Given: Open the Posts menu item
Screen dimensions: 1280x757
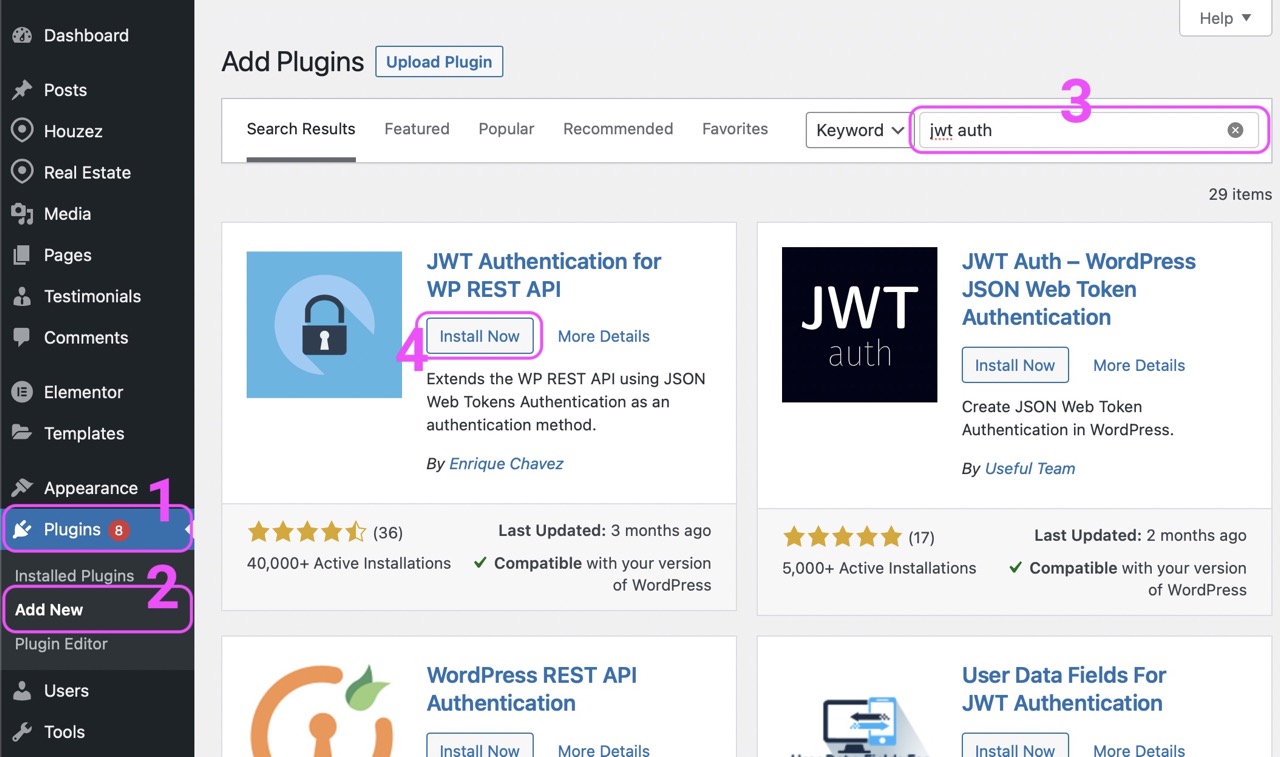Looking at the screenshot, I should pos(97,90).
